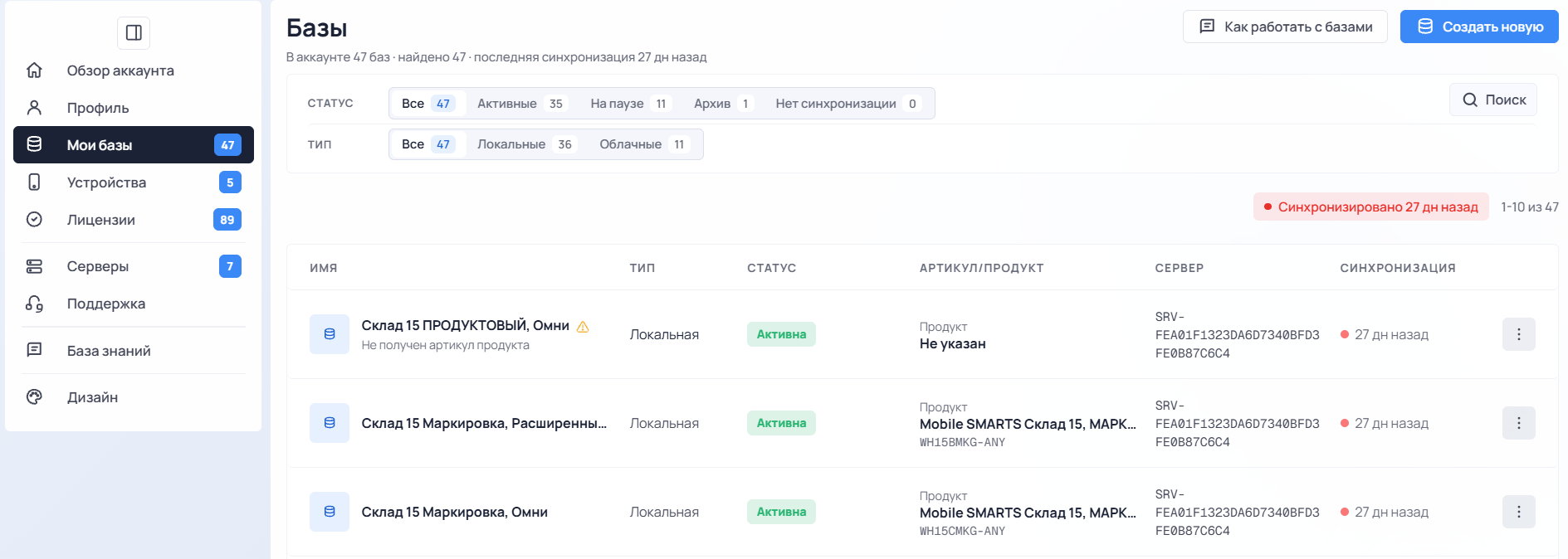Open Поддержка in sidebar
Viewport: 1568px width, 559px height.
[134, 304]
